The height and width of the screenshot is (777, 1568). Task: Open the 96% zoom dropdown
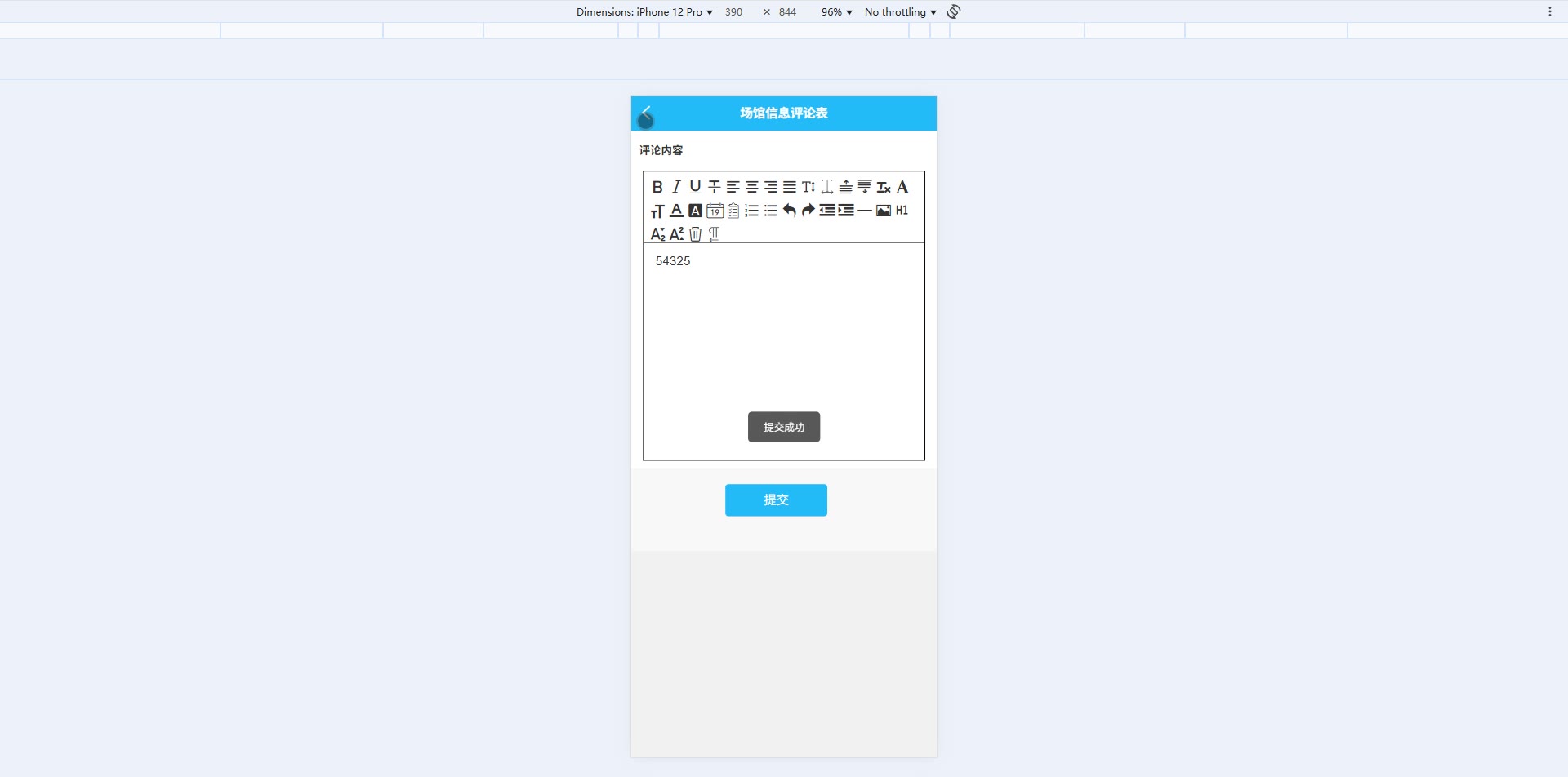point(836,11)
